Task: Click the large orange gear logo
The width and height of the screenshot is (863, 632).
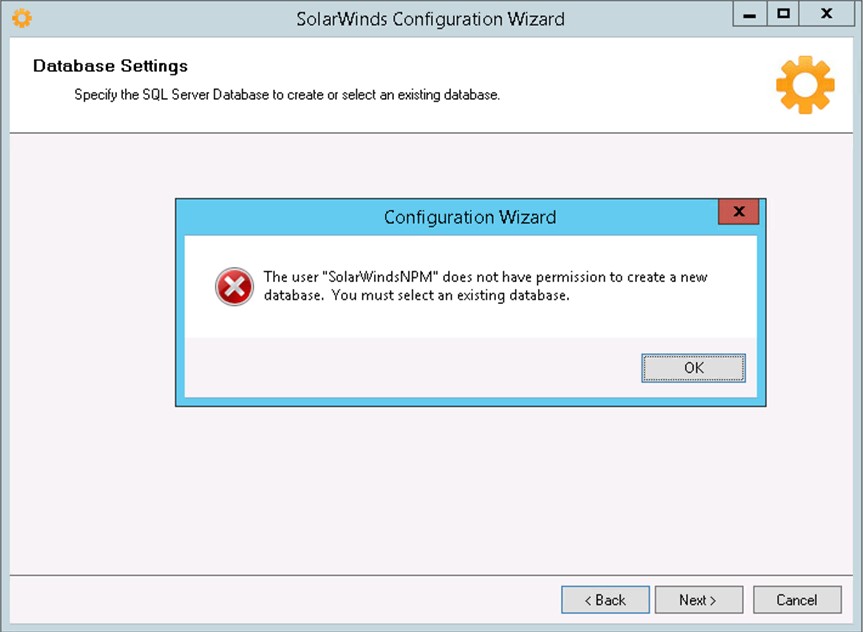Action: coord(804,84)
